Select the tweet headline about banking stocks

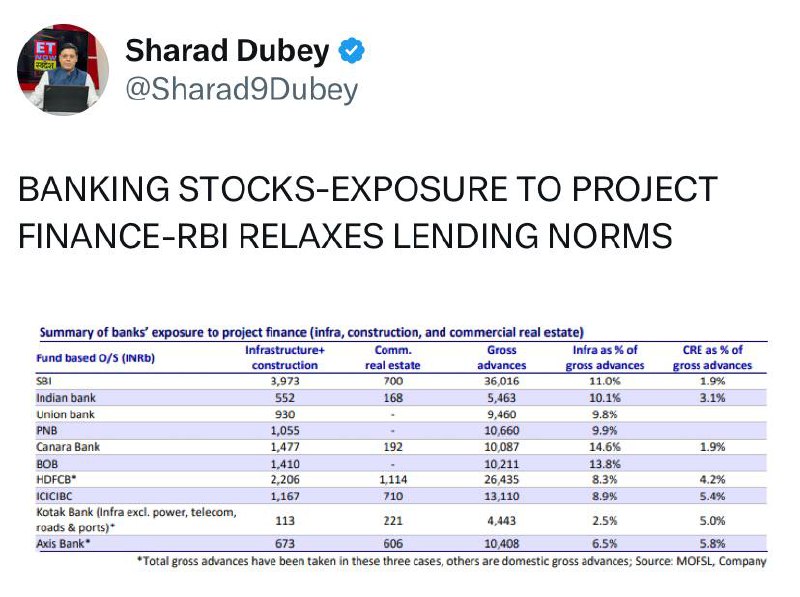[x=368, y=212]
